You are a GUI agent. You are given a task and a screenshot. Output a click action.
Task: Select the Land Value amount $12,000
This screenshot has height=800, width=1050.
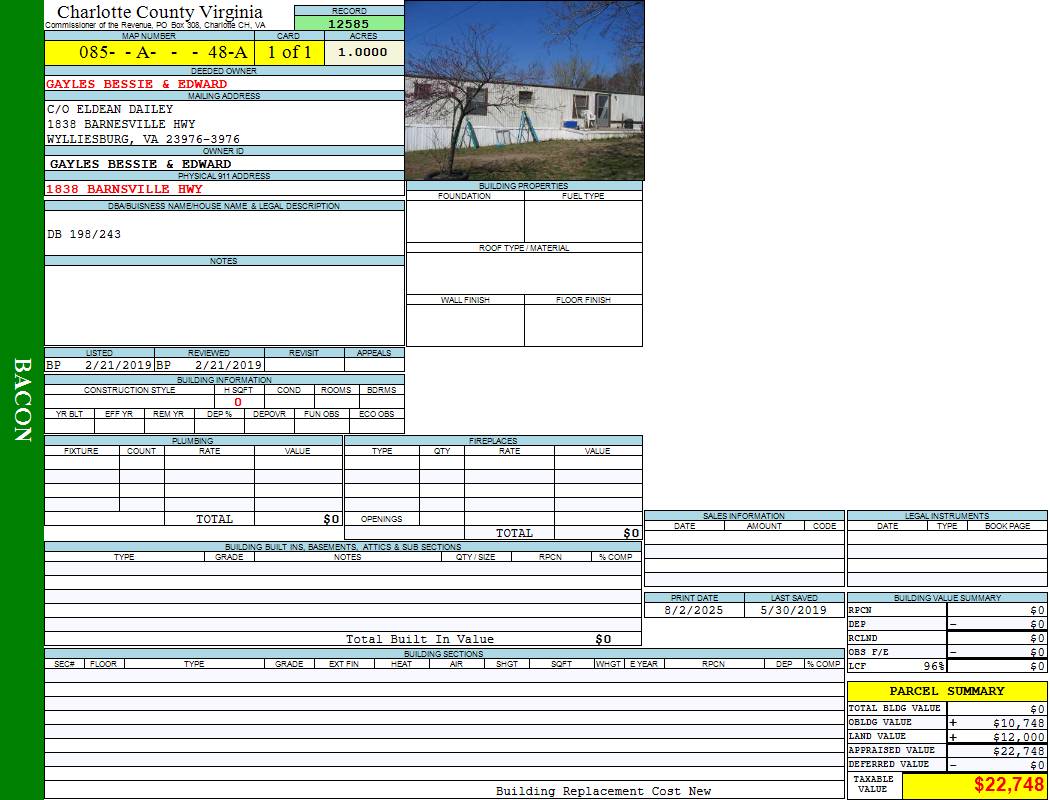click(x=1018, y=736)
